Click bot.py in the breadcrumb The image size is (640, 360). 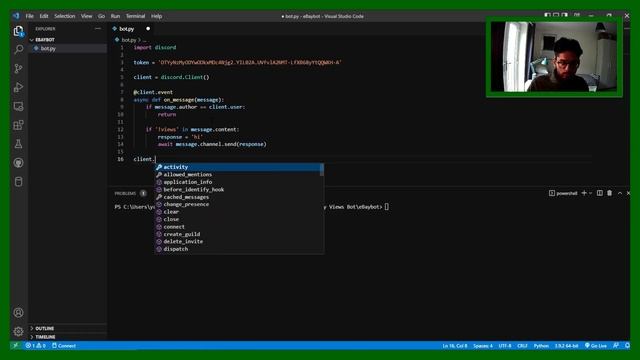[x=129, y=40]
